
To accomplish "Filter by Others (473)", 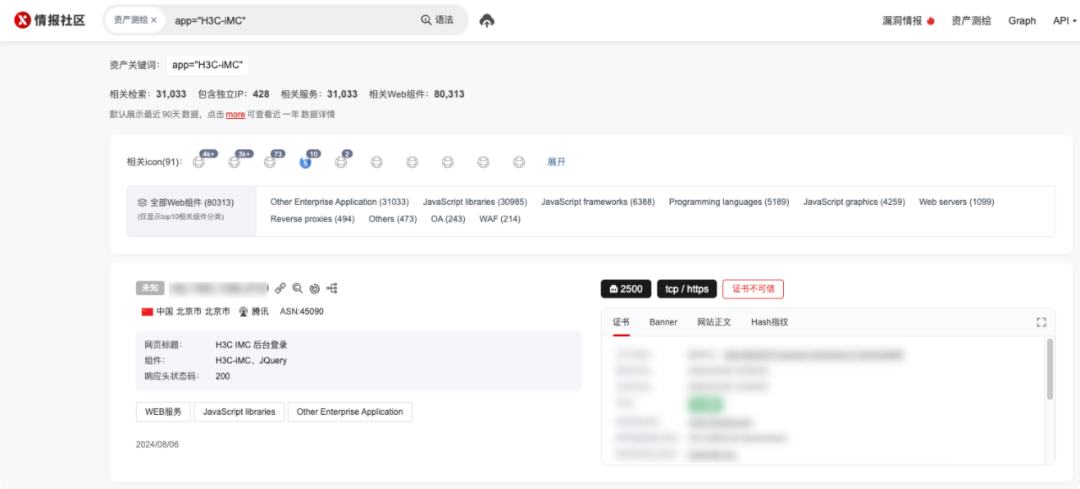I will click(393, 219).
